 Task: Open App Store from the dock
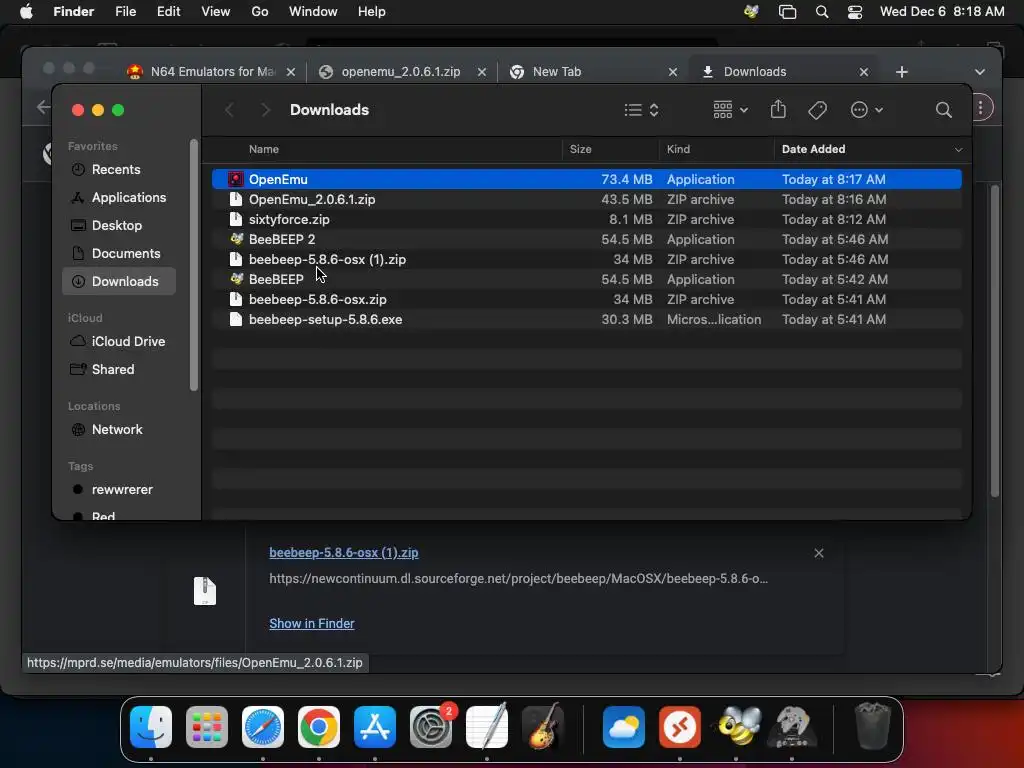click(x=375, y=727)
